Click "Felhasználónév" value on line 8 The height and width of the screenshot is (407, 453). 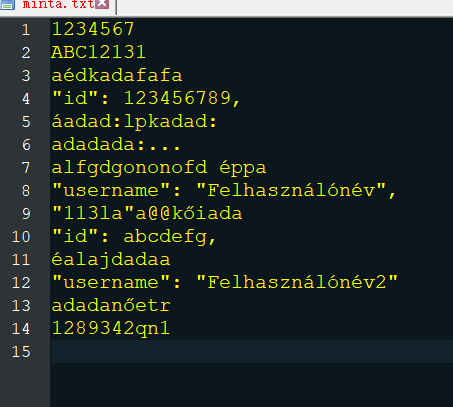tap(291, 190)
